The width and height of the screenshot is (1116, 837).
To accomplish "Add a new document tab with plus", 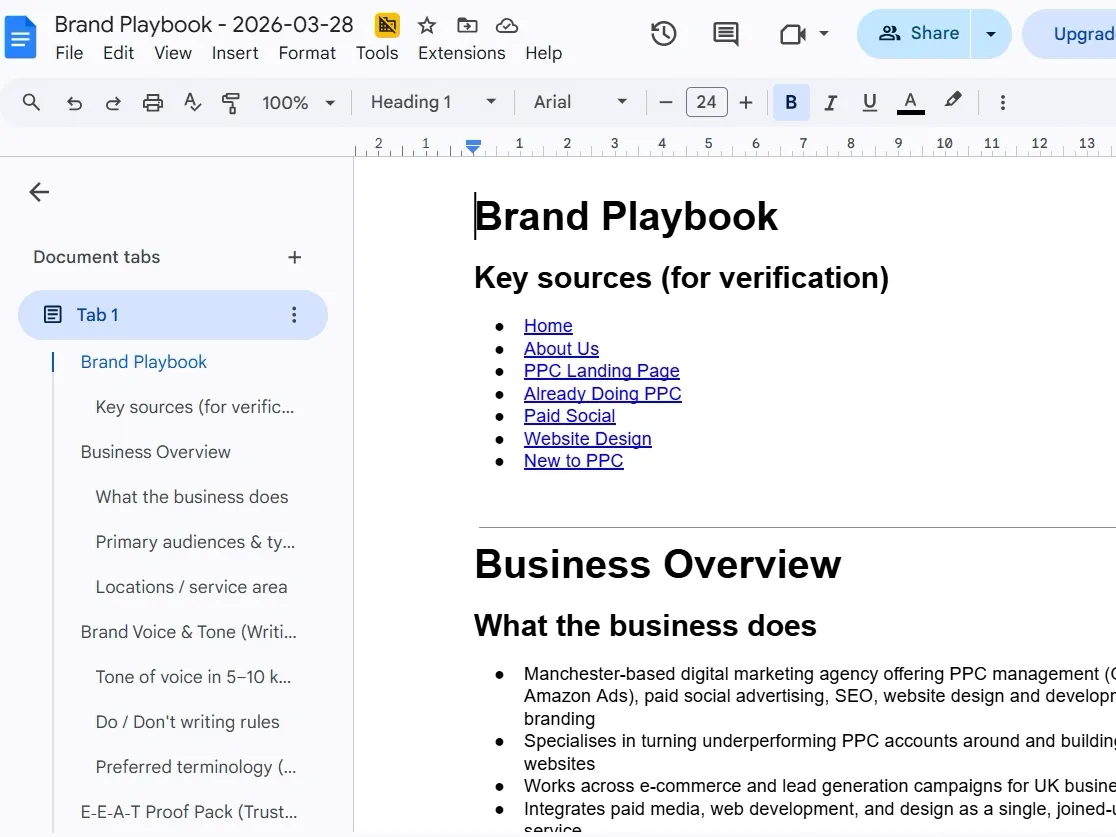I will pyautogui.click(x=294, y=257).
